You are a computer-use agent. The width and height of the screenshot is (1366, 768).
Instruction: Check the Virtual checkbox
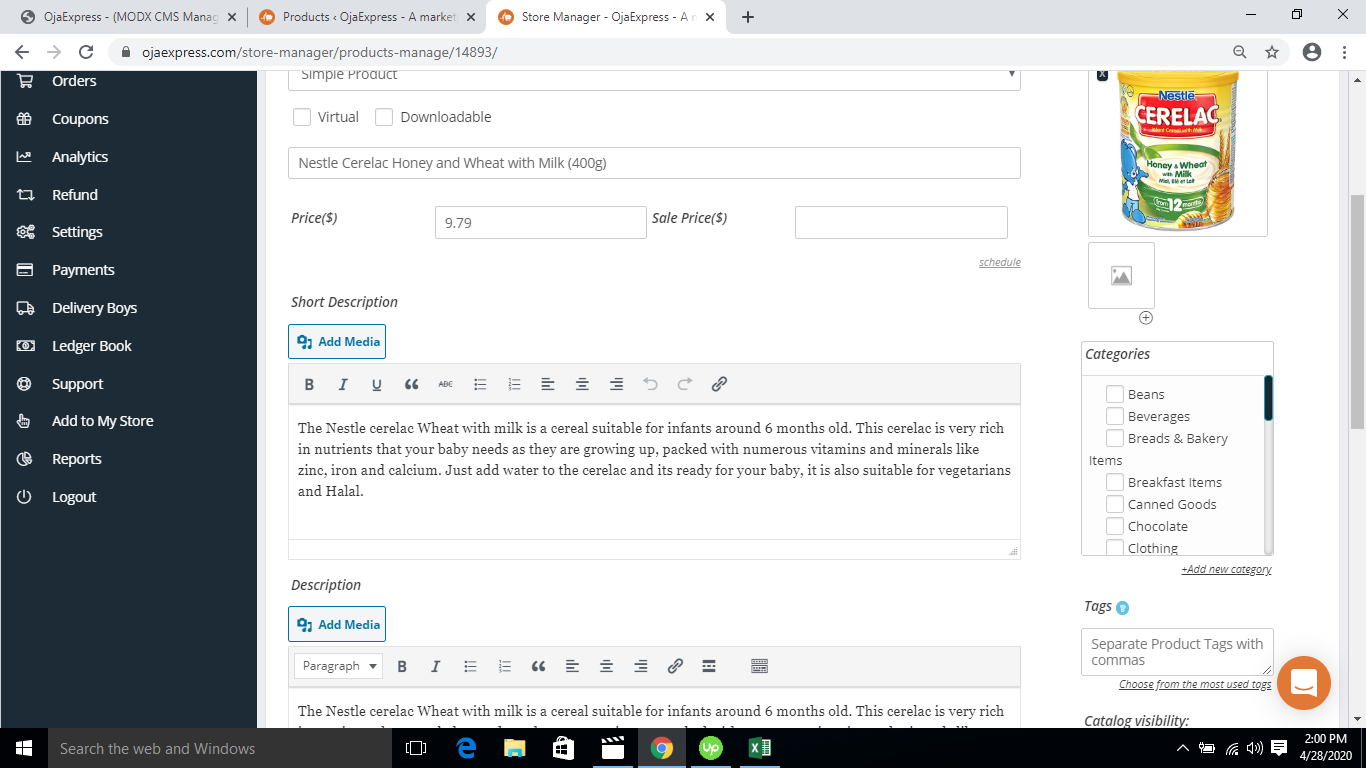[302, 117]
